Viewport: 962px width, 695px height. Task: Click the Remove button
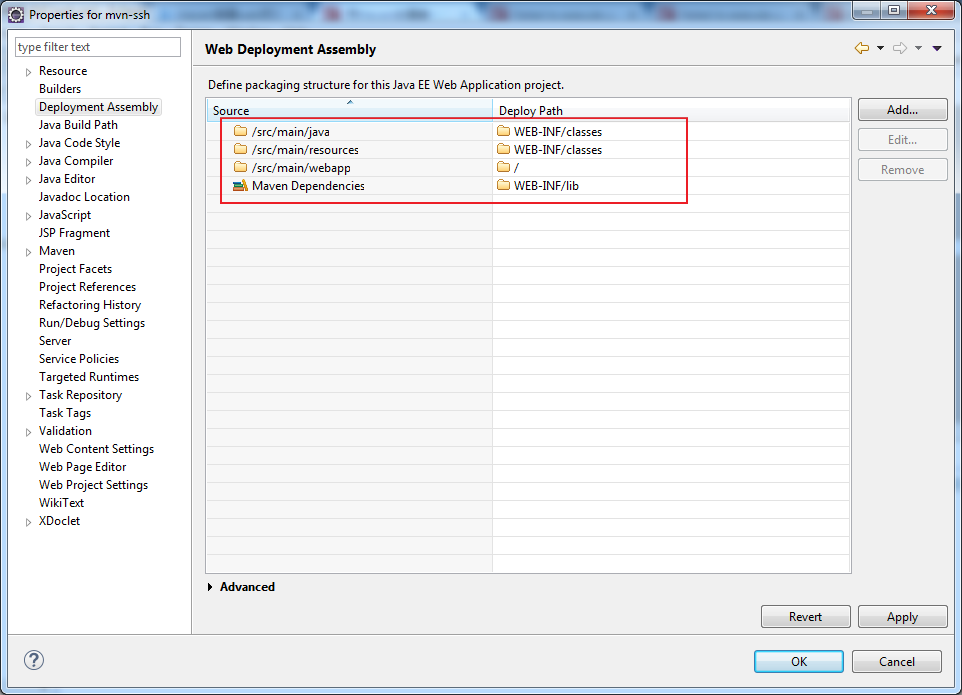pyautogui.click(x=902, y=170)
